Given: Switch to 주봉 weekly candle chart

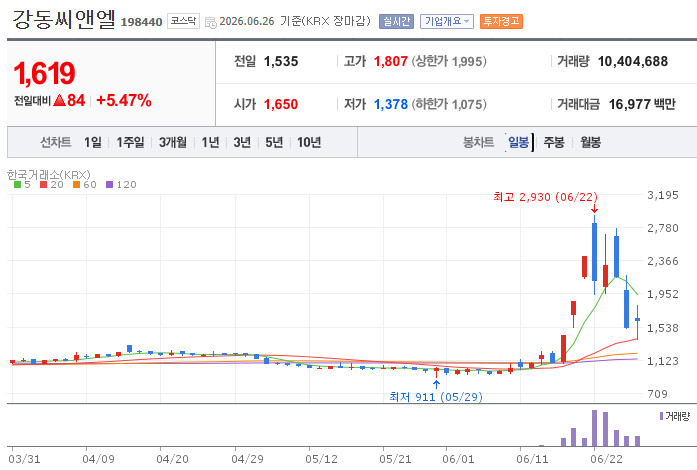Looking at the screenshot, I should [554, 142].
